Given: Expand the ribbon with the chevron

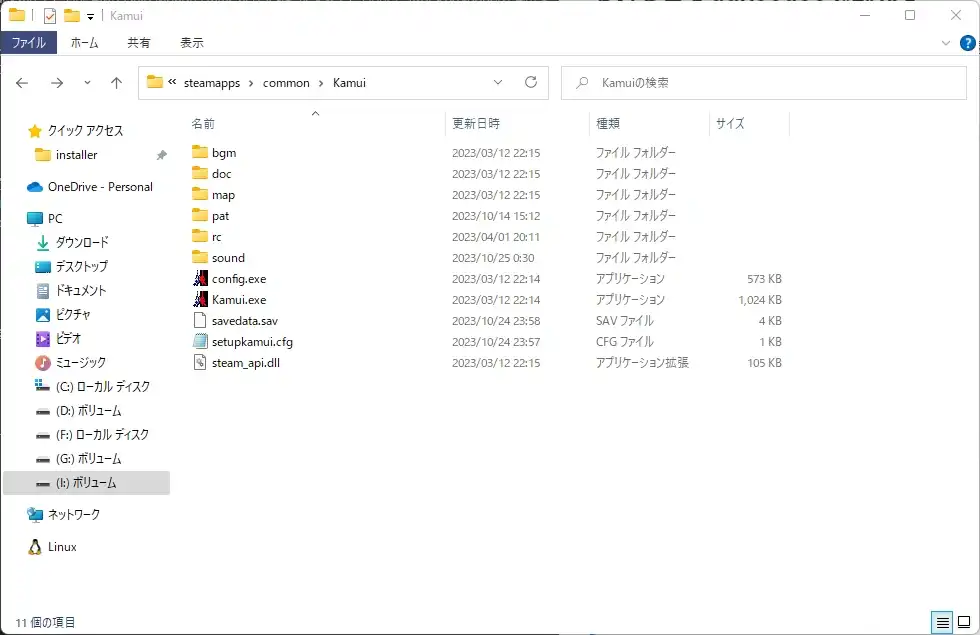Looking at the screenshot, I should [x=946, y=43].
